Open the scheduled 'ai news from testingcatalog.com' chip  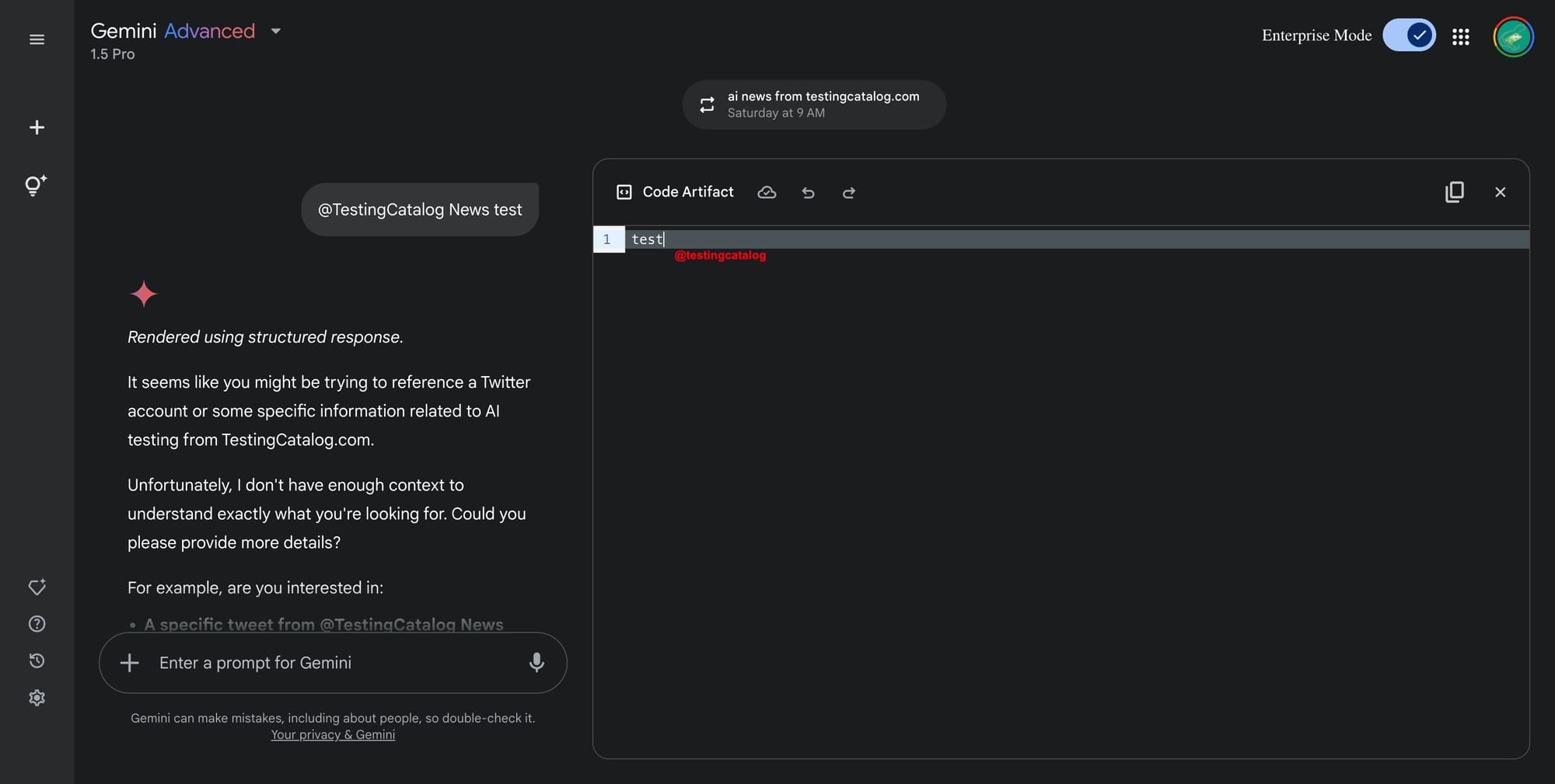pos(814,104)
